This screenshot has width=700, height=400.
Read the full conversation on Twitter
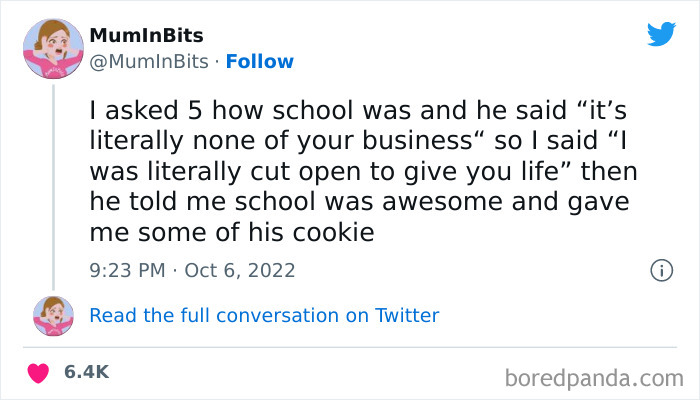pos(264,316)
